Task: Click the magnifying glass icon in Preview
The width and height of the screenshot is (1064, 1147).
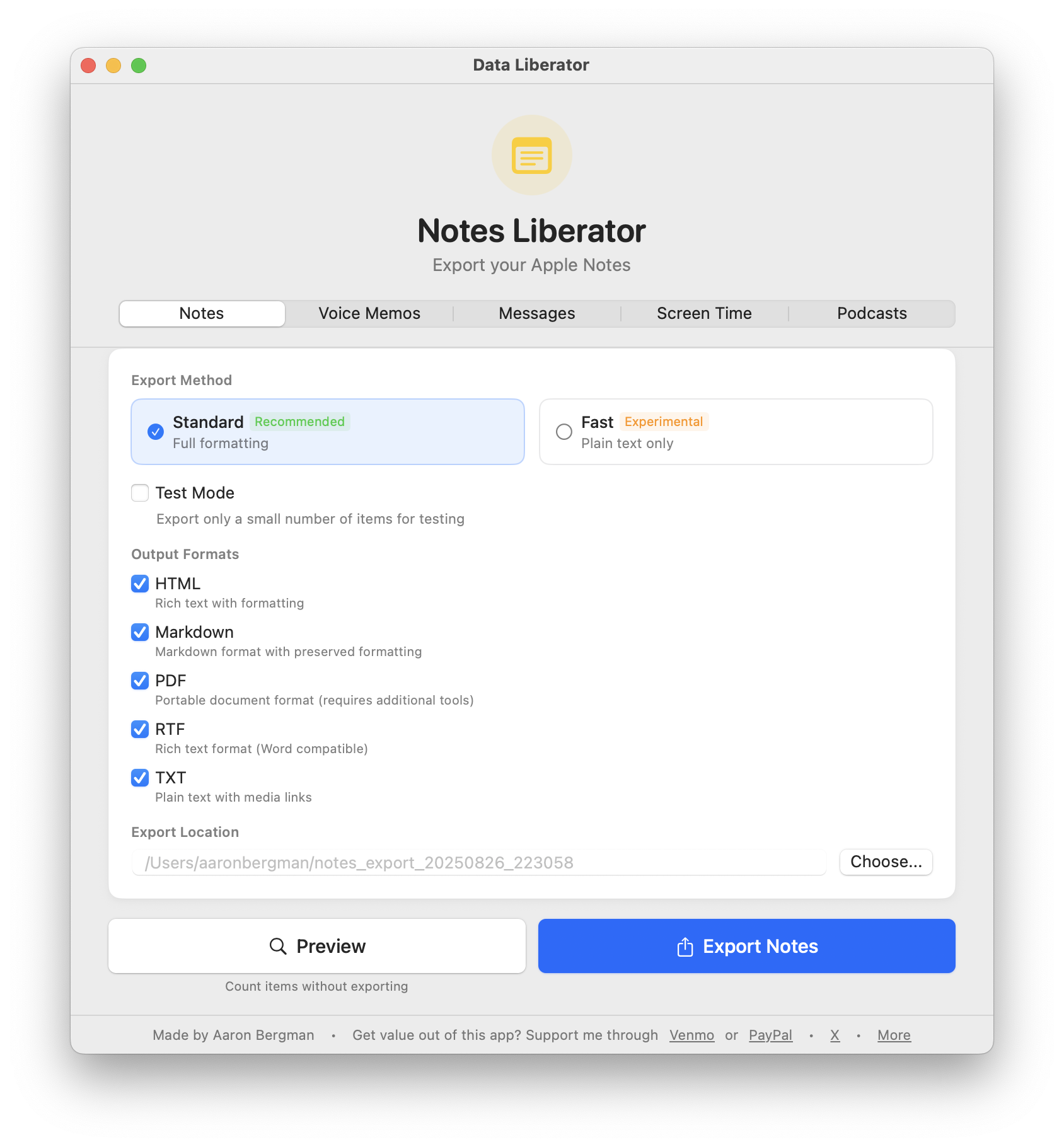Action: pyautogui.click(x=278, y=946)
